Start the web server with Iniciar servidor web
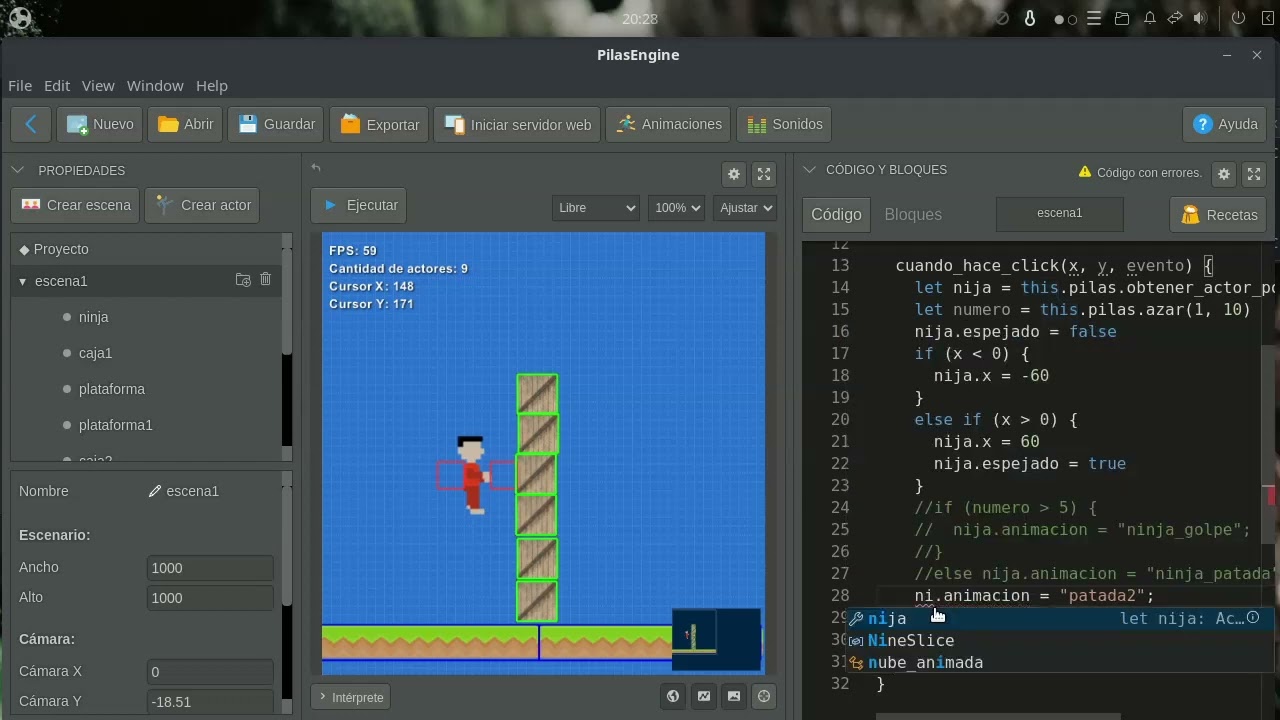 click(x=517, y=124)
